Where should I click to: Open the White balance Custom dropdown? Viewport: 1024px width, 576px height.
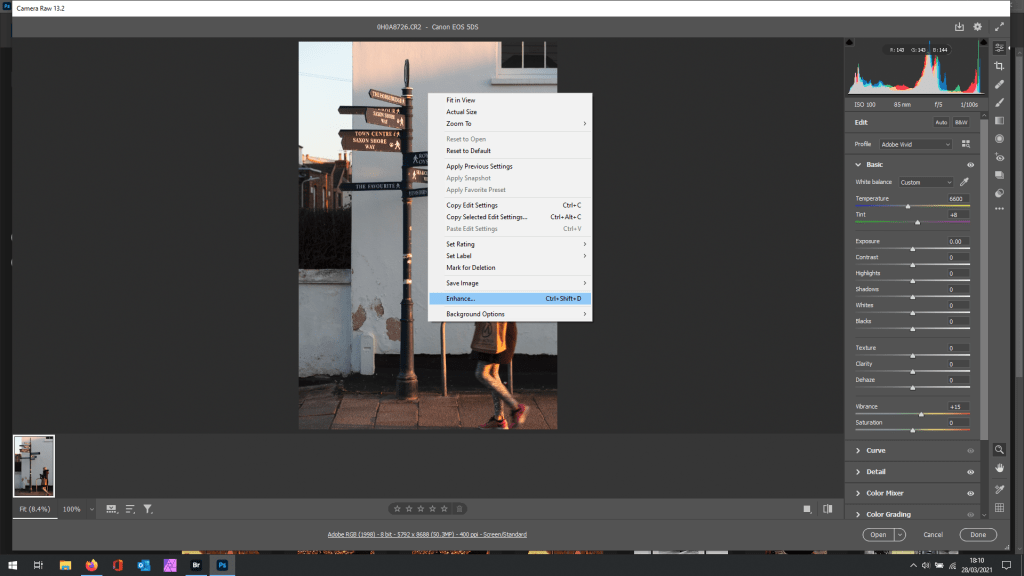[926, 182]
